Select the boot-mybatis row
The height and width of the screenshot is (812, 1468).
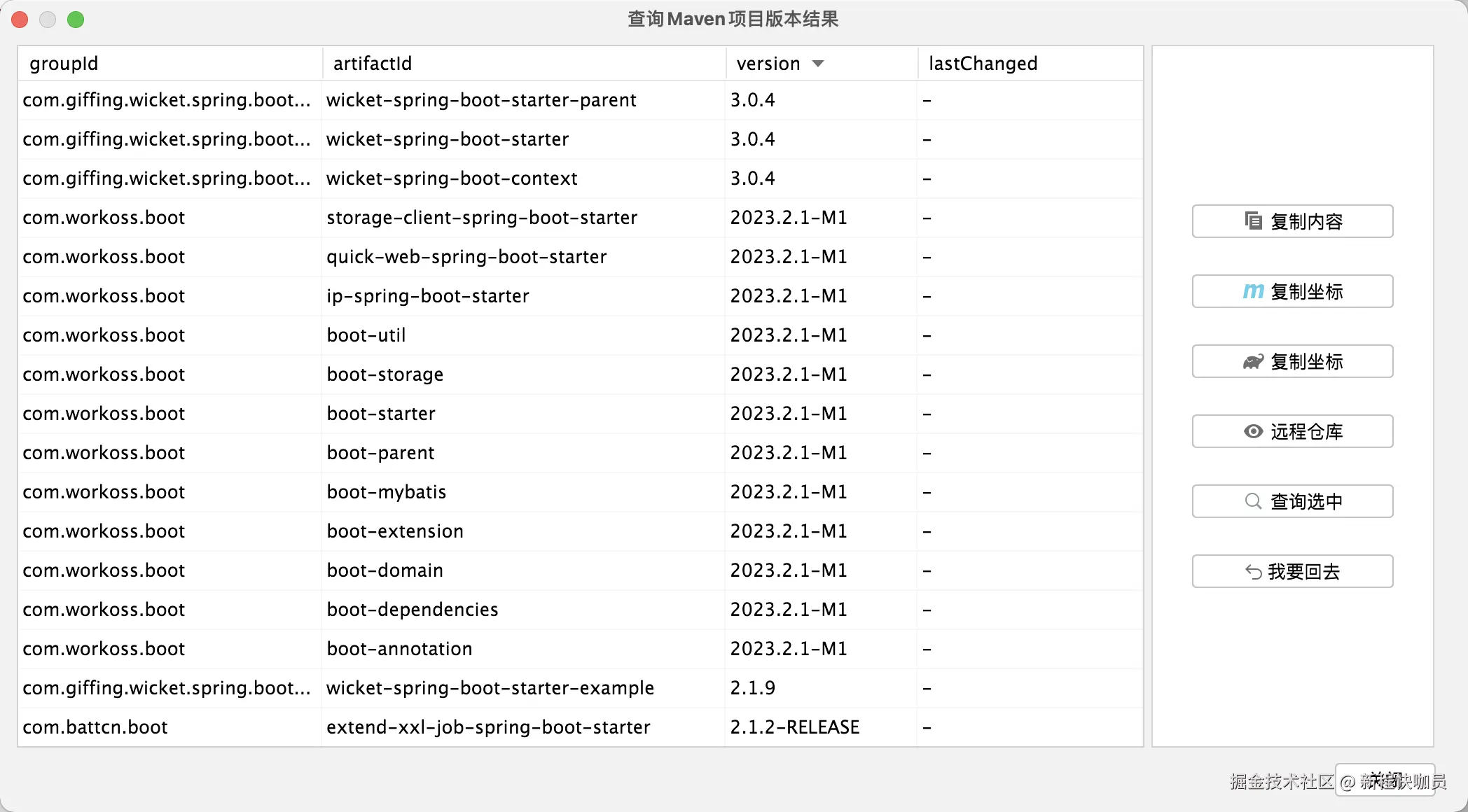tap(385, 491)
